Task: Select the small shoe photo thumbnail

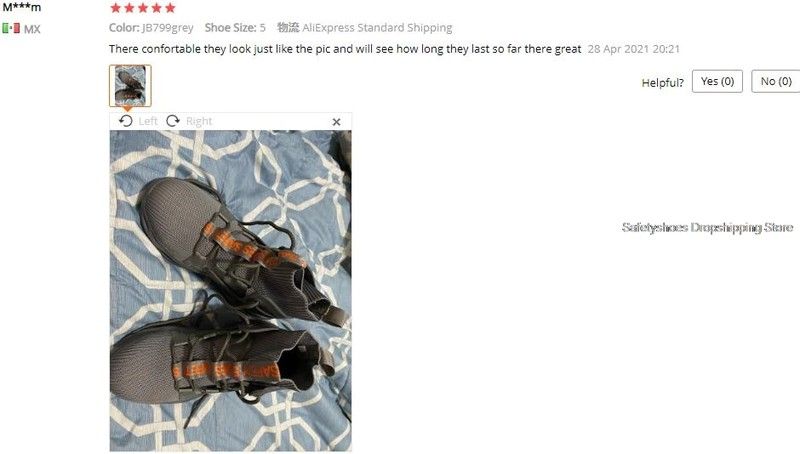Action: coord(130,86)
